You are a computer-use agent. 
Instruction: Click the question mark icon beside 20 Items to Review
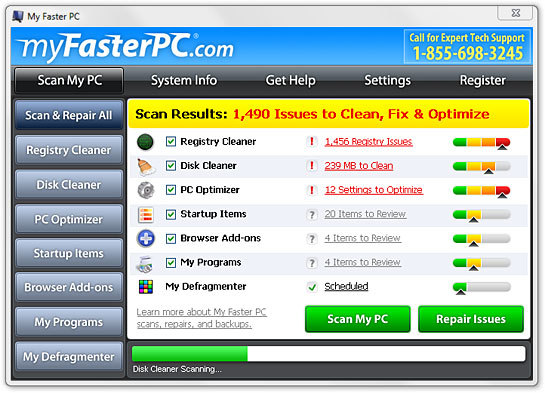point(312,214)
